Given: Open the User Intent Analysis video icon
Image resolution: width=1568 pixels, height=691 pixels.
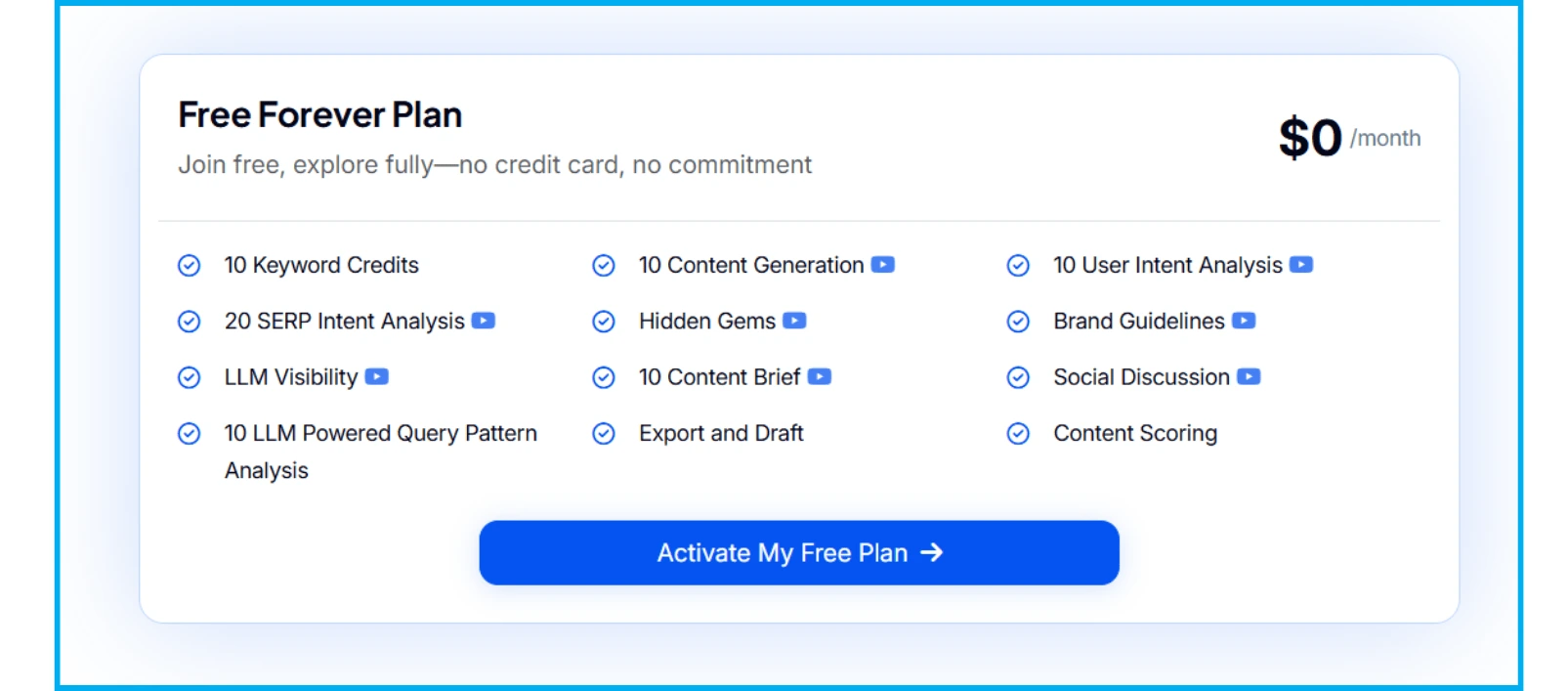Looking at the screenshot, I should tap(1303, 265).
